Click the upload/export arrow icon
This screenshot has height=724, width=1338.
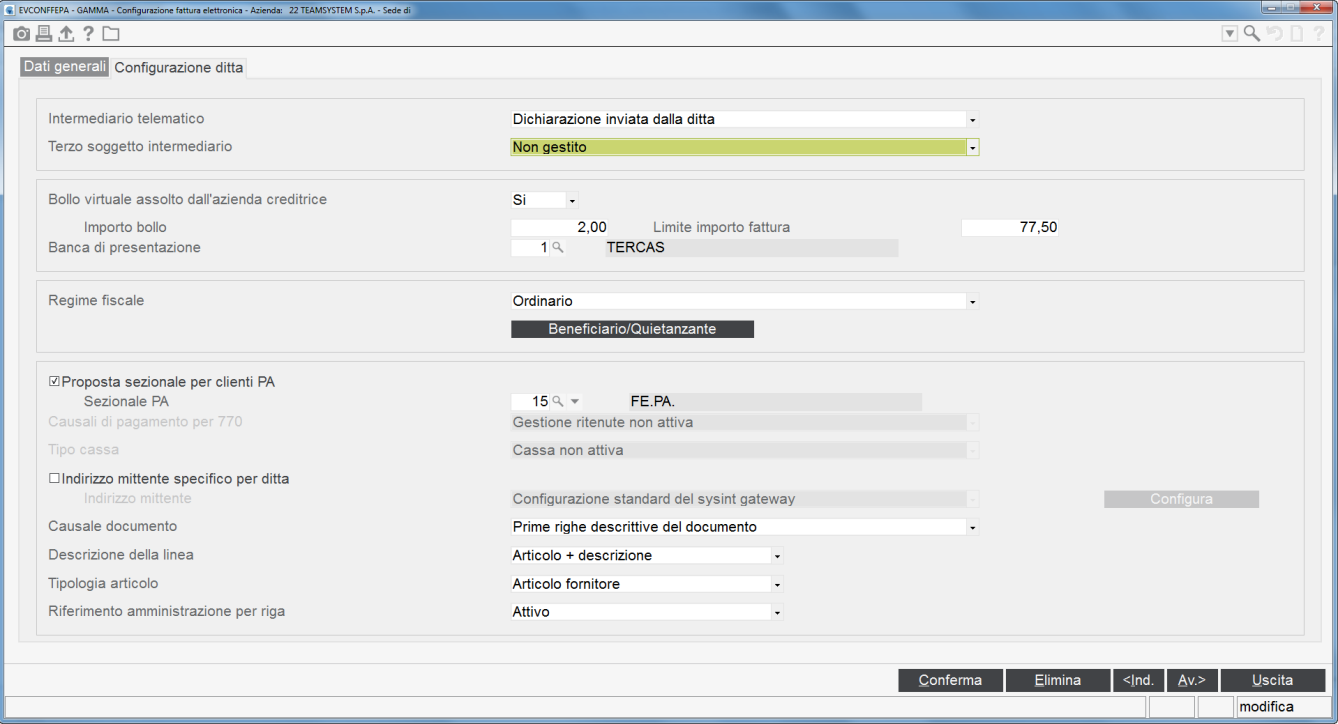[x=66, y=34]
